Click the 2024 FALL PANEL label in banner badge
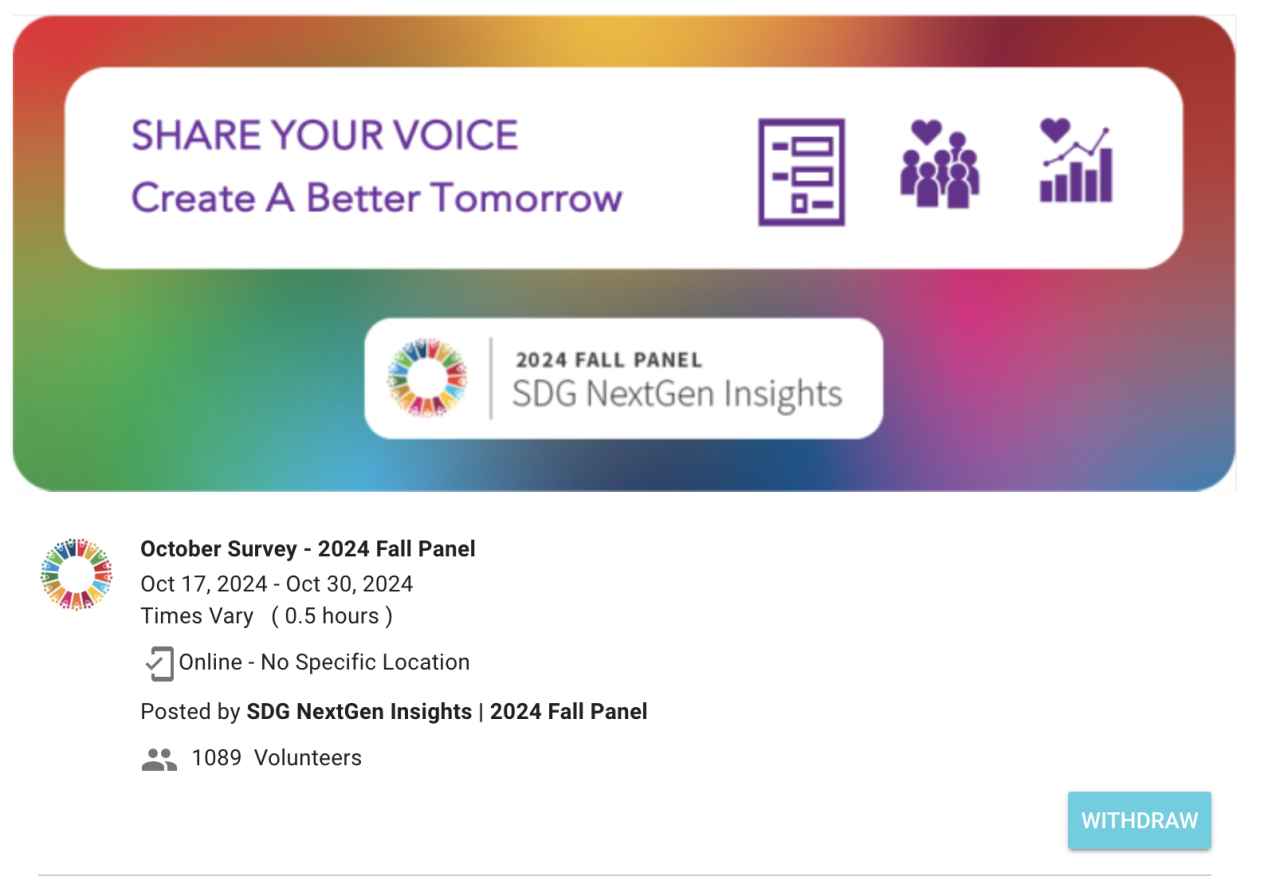This screenshot has width=1280, height=888. coord(608,360)
